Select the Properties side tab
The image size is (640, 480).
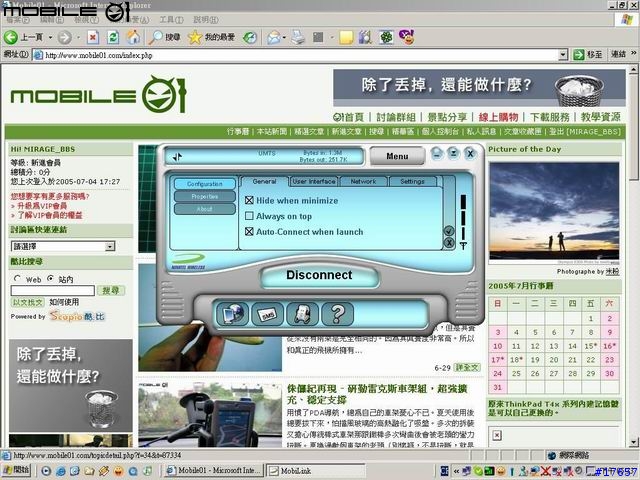click(x=204, y=196)
